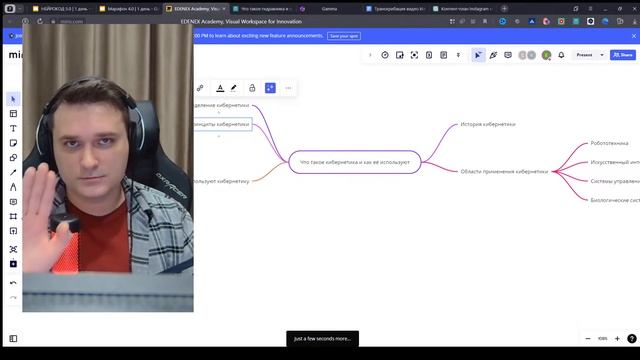Open the Present dropdown arrow

tap(602, 55)
